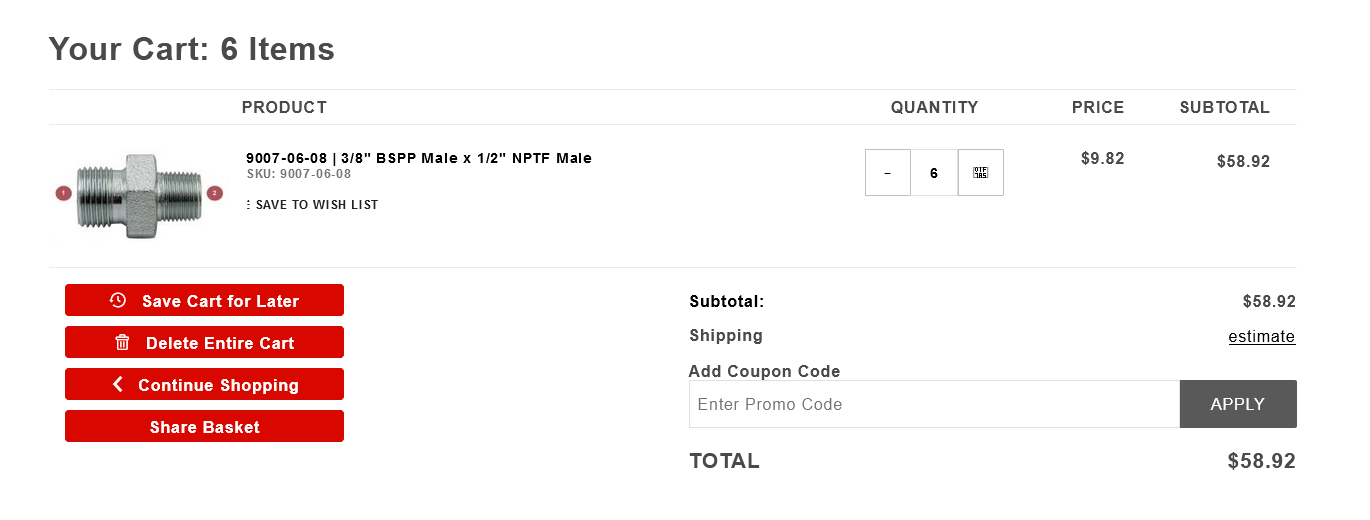Image resolution: width=1370 pixels, height=520 pixels.
Task: Apply the coupon with the APPLY button
Action: [1237, 404]
